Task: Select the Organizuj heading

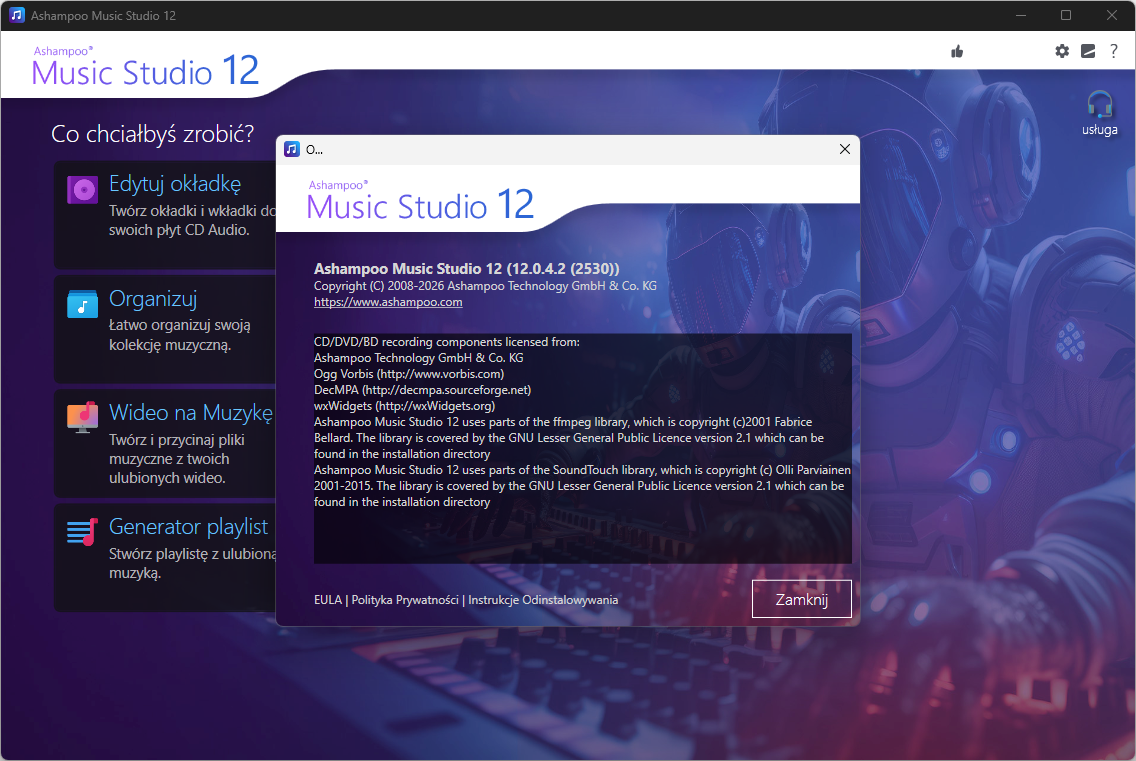Action: (x=153, y=299)
